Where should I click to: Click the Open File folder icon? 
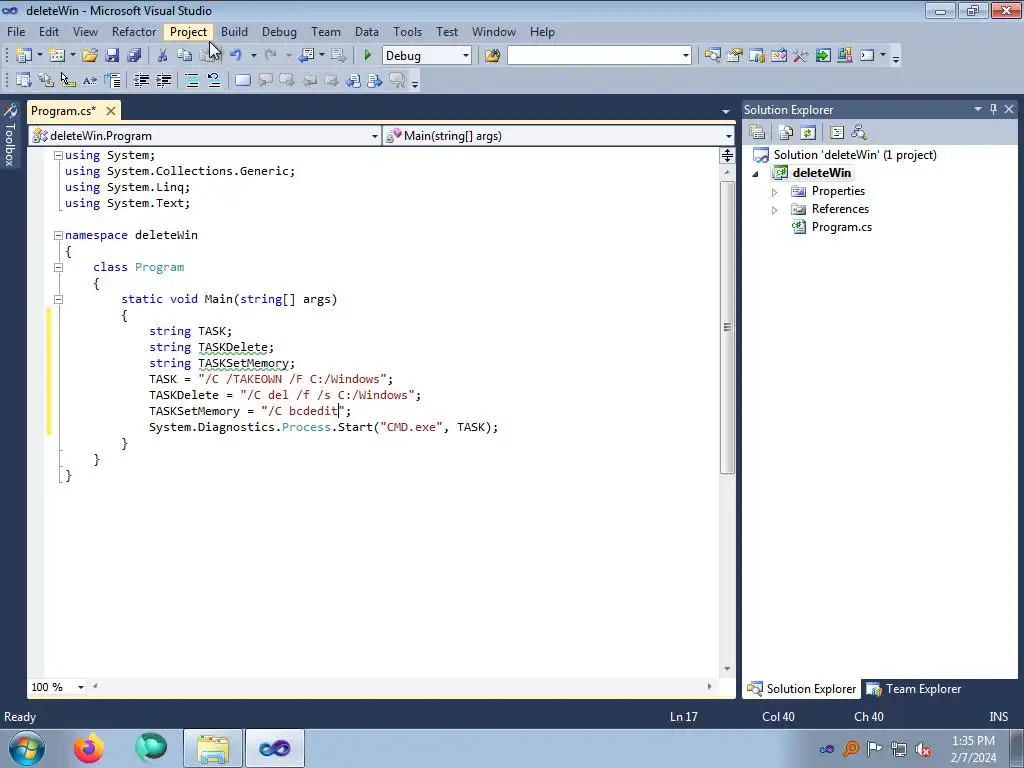coord(89,56)
